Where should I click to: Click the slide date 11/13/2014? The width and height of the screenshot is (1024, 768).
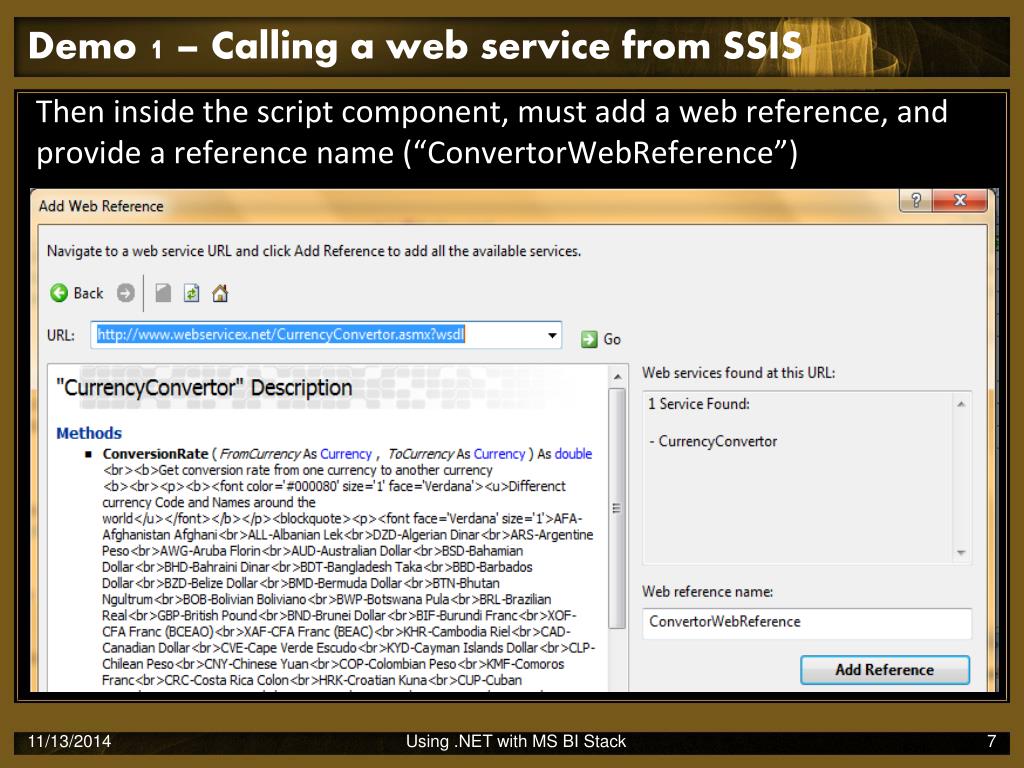click(x=69, y=741)
